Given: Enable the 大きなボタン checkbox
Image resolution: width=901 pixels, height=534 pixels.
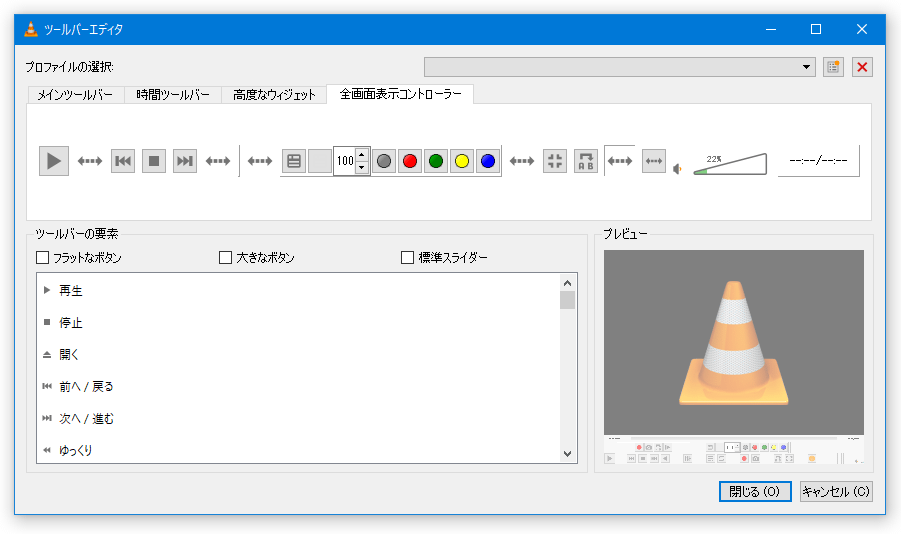Looking at the screenshot, I should 257,258.
